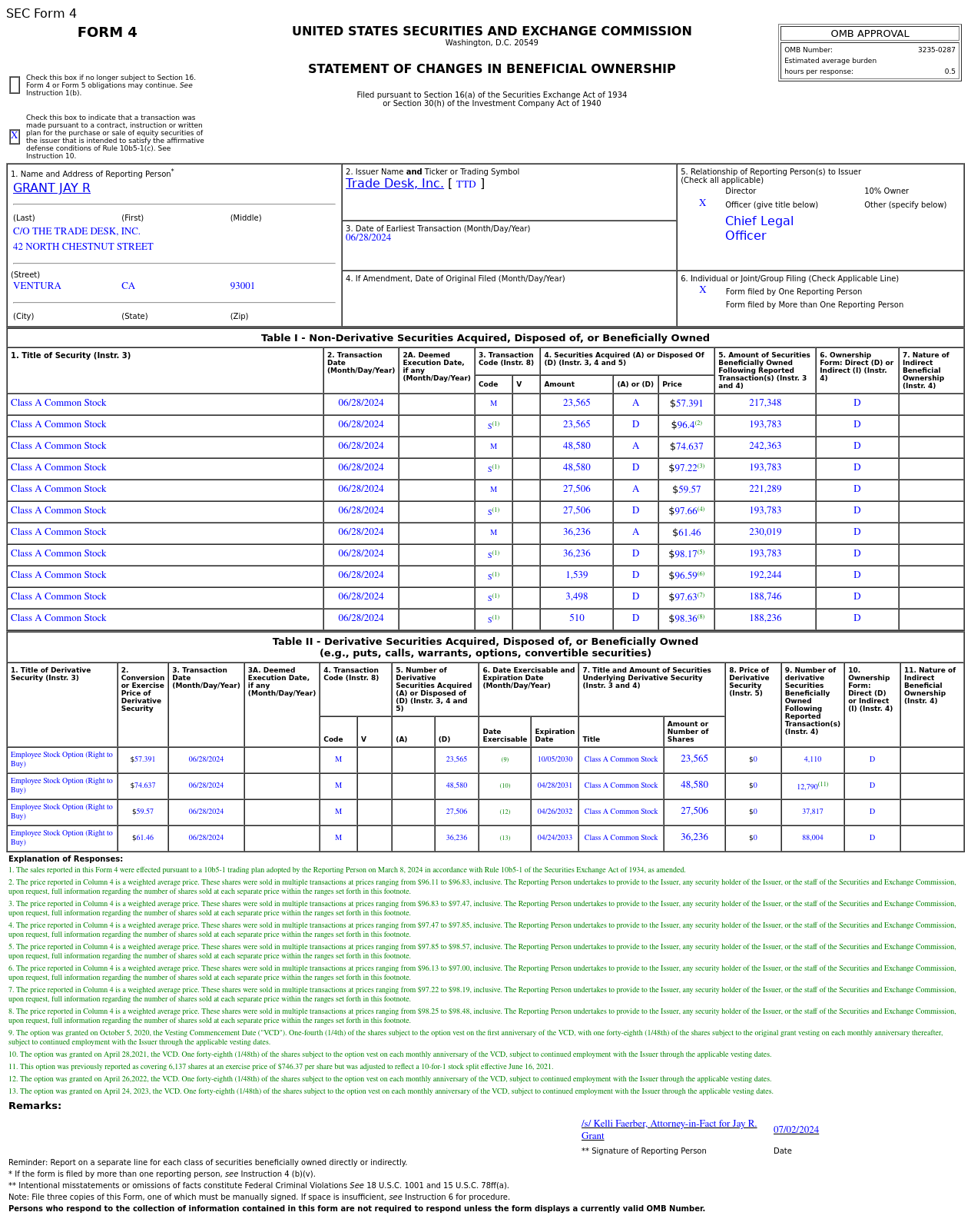Image resolution: width=971 pixels, height=1232 pixels.
Task: Click footnote (2) next to $96.4 price
Action: pyautogui.click(x=698, y=423)
